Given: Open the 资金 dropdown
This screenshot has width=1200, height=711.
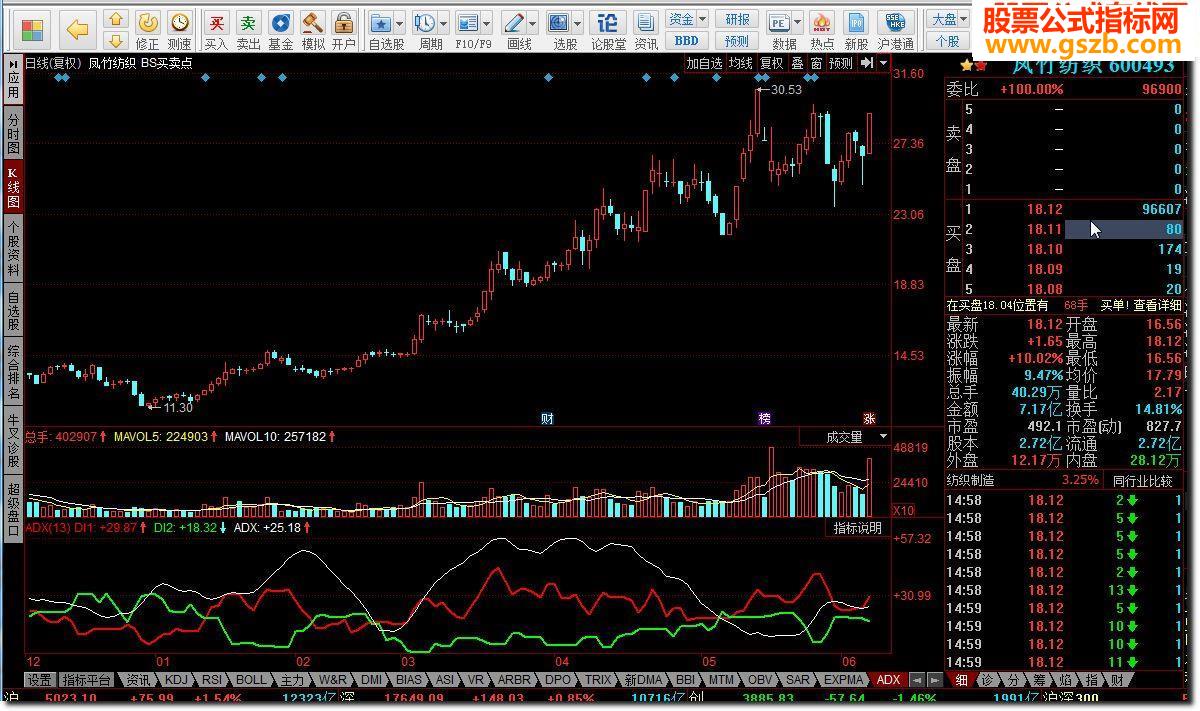Looking at the screenshot, I should pyautogui.click(x=687, y=19).
